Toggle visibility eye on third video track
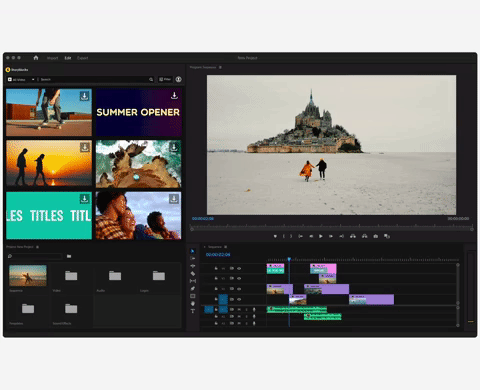This screenshot has width=480, height=390. pyautogui.click(x=239, y=289)
